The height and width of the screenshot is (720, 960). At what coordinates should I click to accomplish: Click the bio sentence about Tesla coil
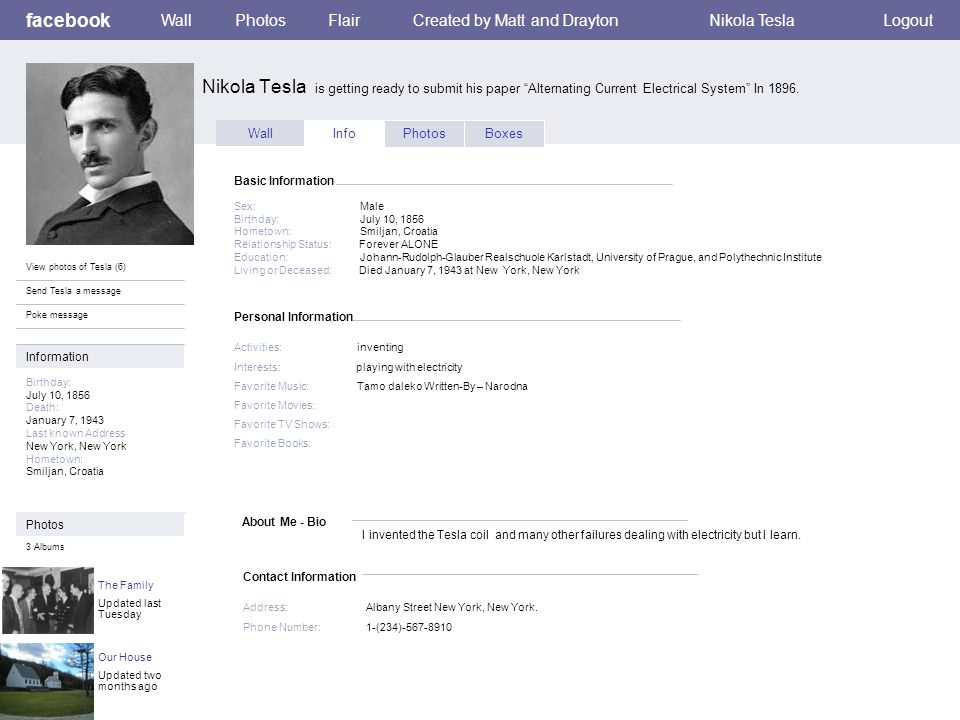tap(581, 534)
